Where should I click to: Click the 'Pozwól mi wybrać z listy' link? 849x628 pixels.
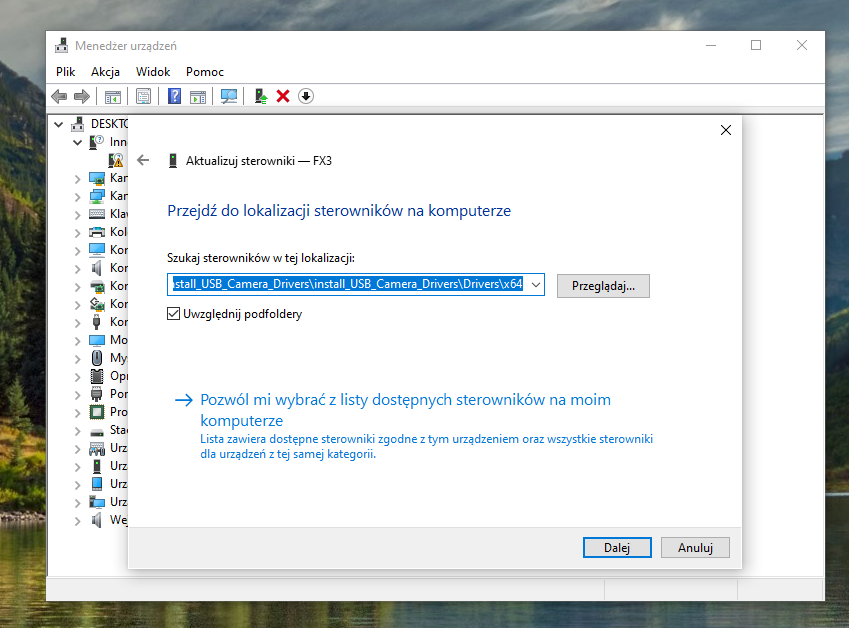tap(405, 410)
